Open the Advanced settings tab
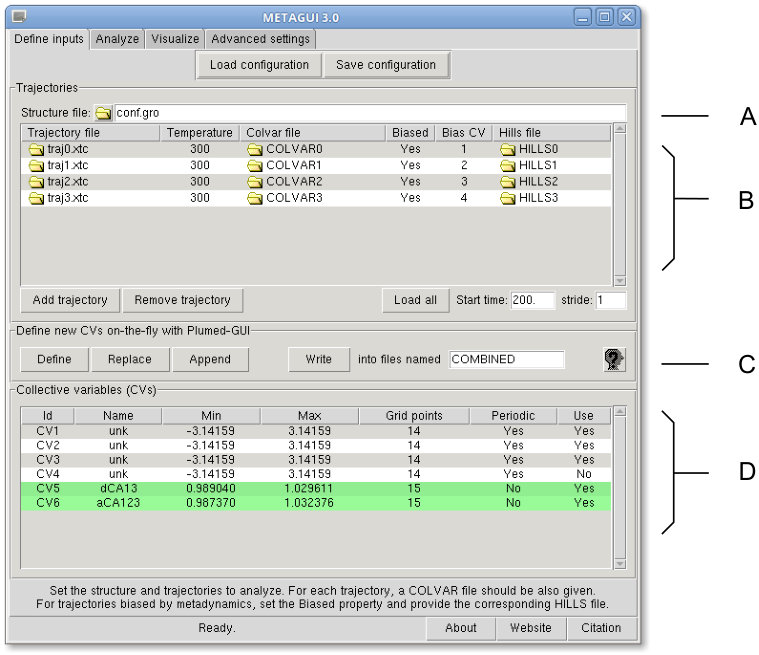759x655 pixels. point(260,39)
